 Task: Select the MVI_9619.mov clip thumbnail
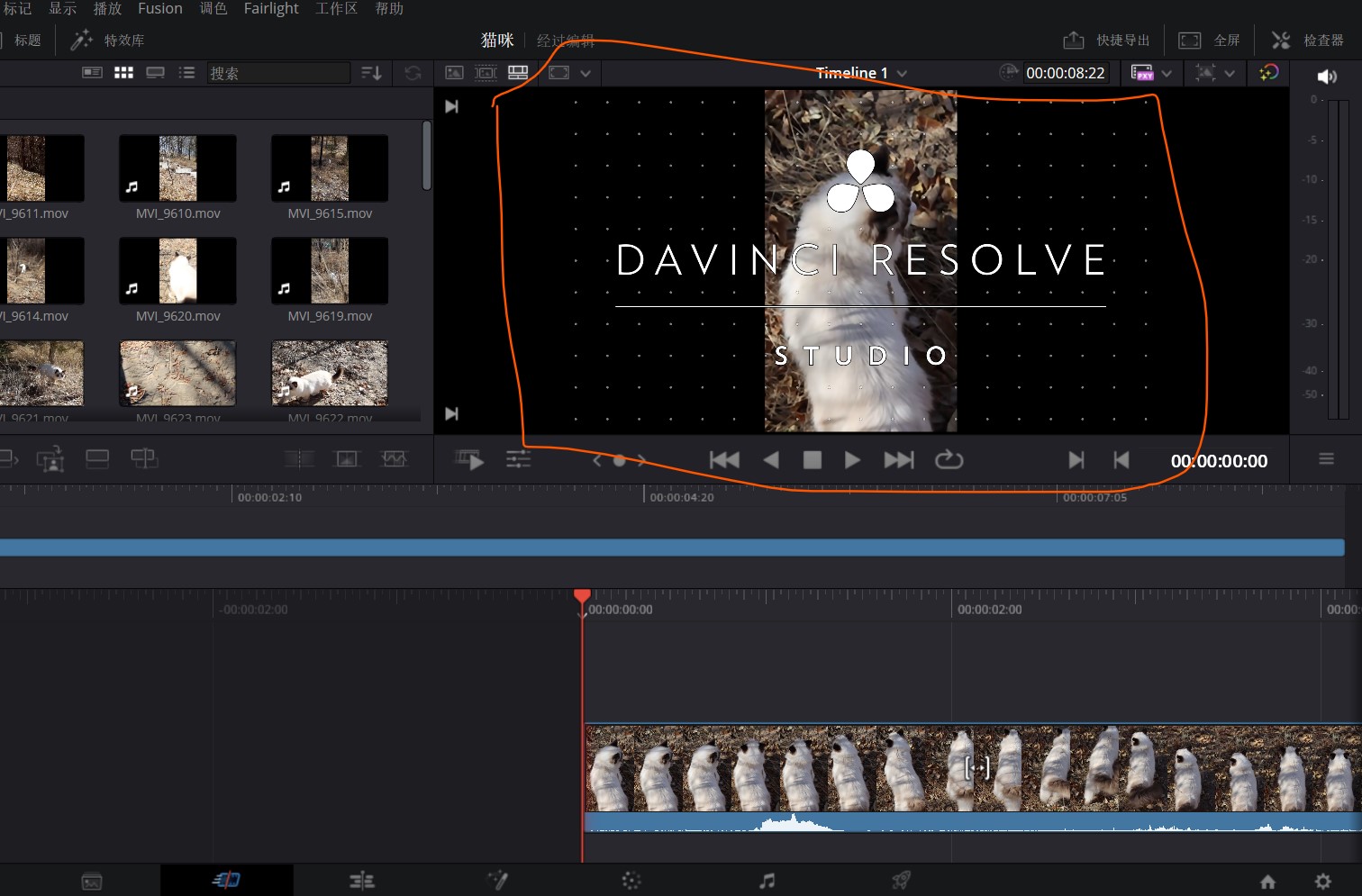click(330, 270)
